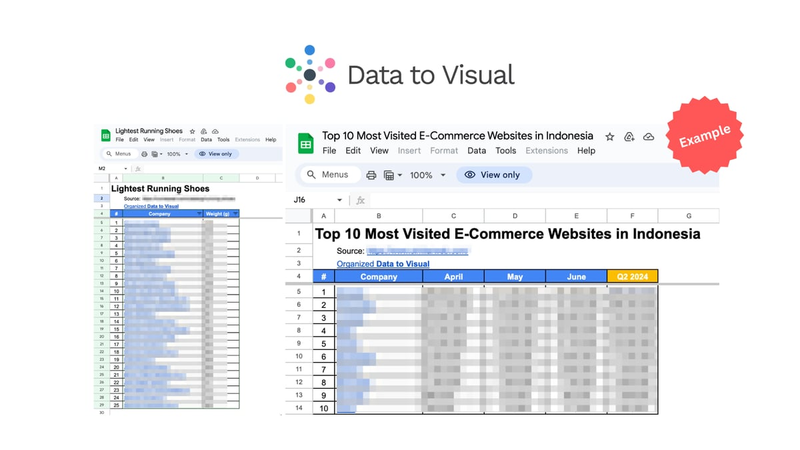Viewport: 800px width, 450px height.
Task: Open Extensions menu in Indonesia sheet
Action: [546, 151]
